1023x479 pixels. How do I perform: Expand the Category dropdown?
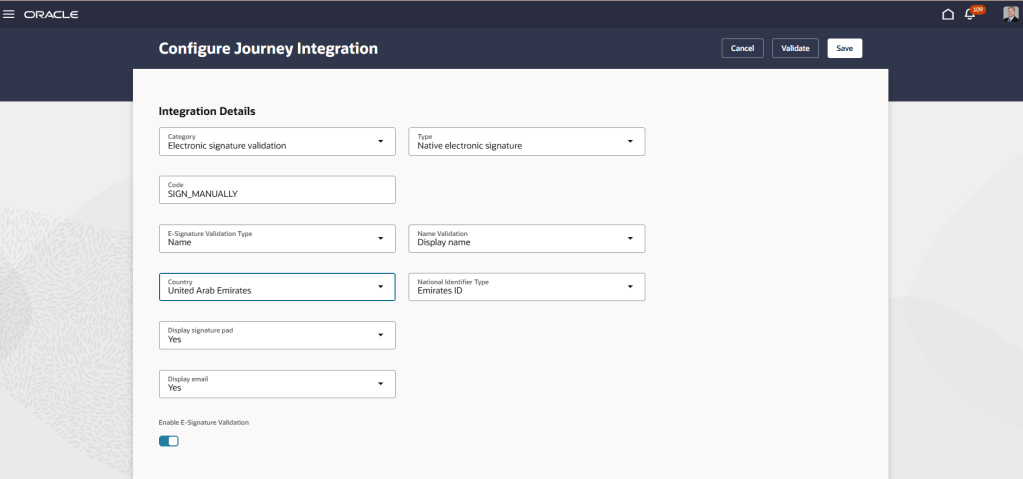pos(380,141)
